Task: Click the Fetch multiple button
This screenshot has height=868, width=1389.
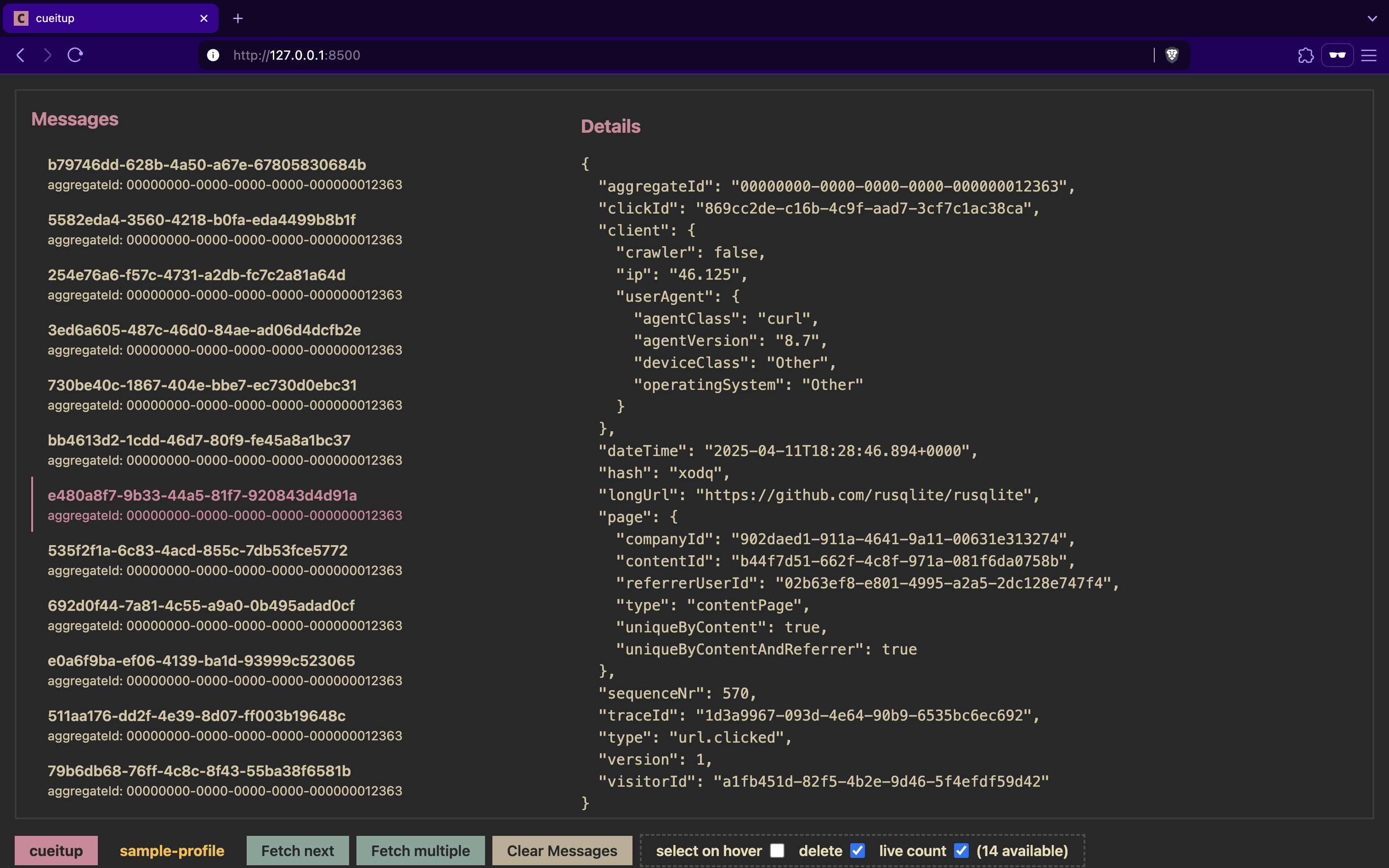Action: [420, 850]
